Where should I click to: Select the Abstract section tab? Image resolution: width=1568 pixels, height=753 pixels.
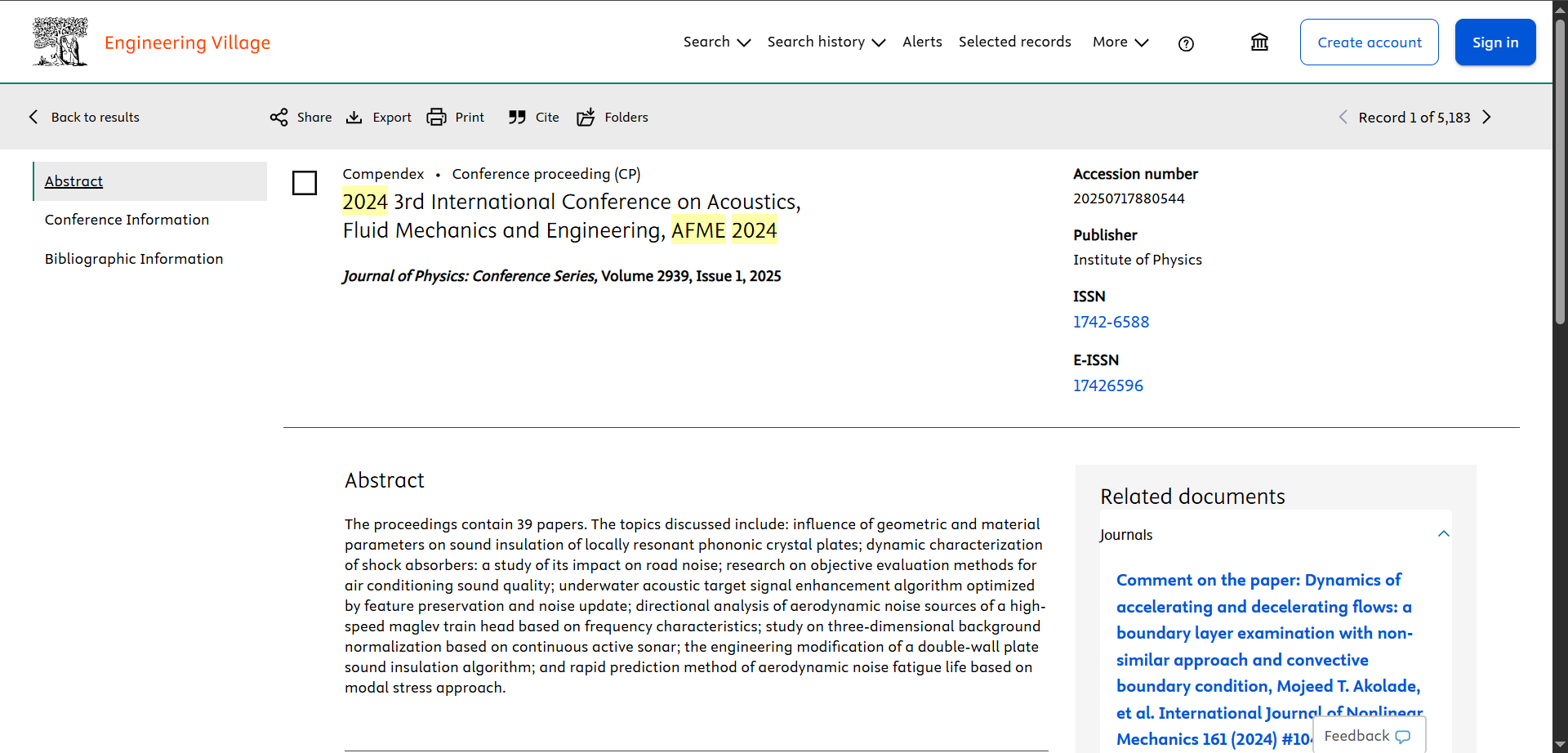[150, 181]
